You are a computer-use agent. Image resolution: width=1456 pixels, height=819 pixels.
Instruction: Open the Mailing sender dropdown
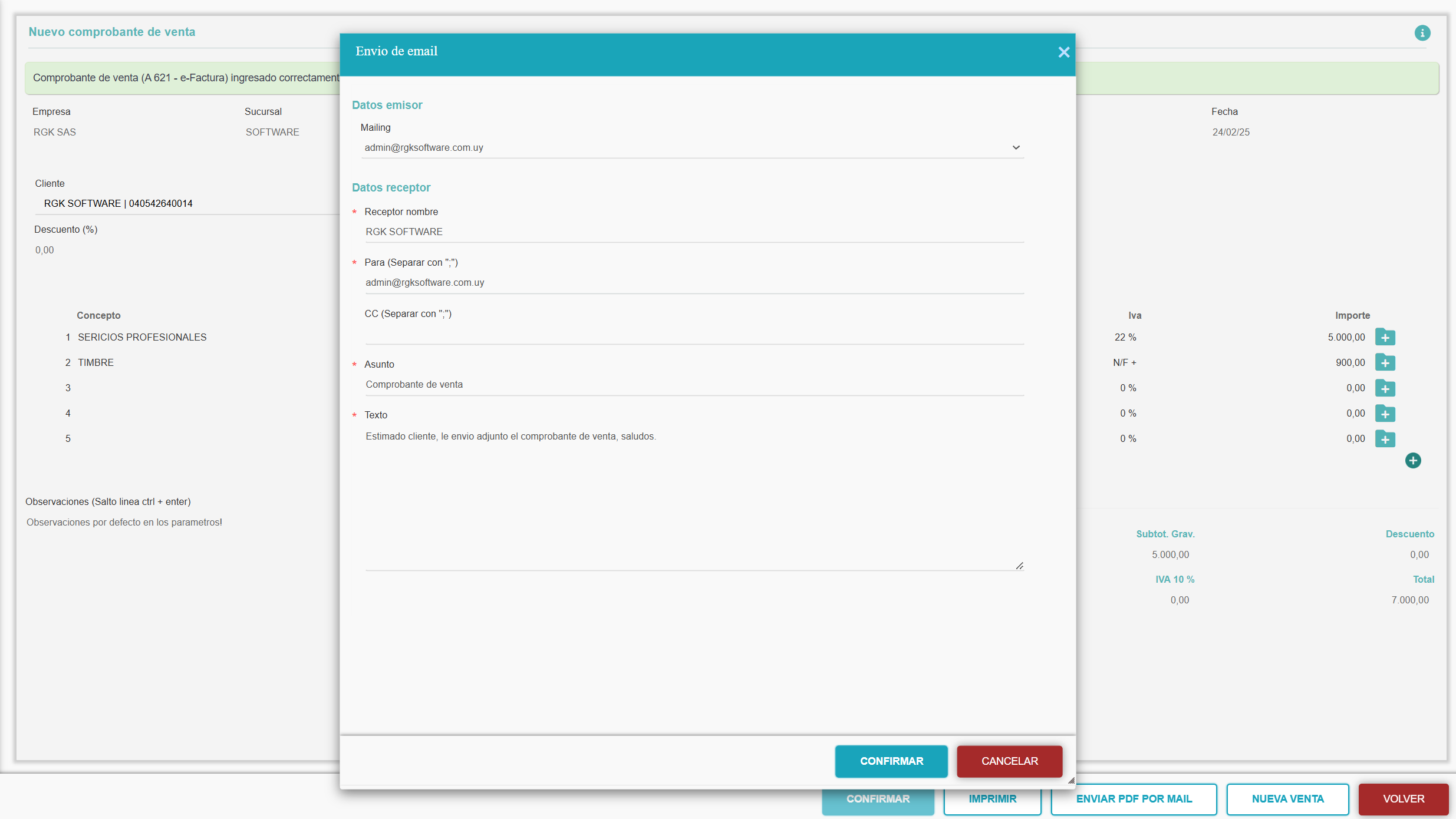point(692,148)
